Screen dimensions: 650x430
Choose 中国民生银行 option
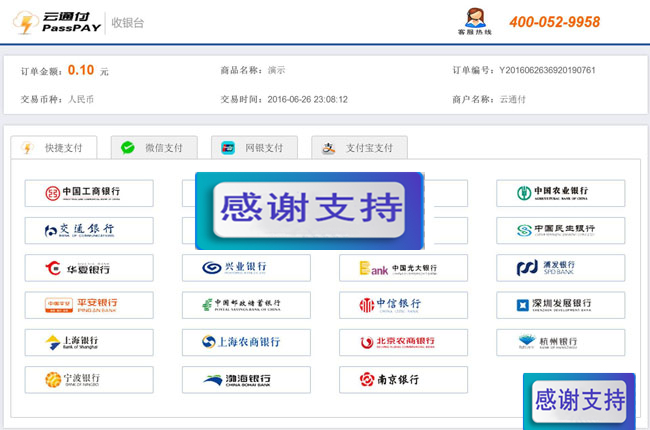[560, 231]
